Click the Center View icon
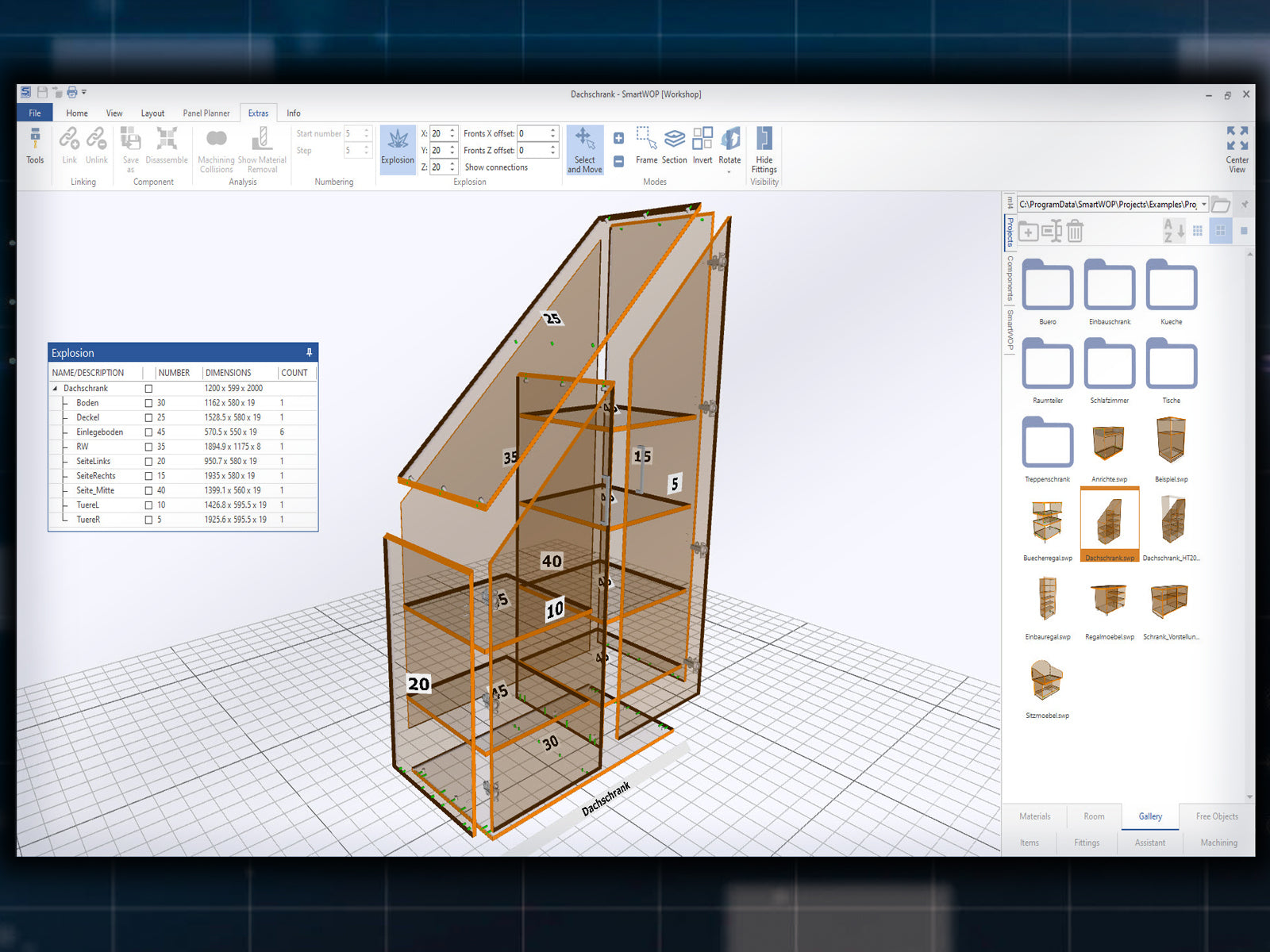Viewport: 1270px width, 952px height. [1237, 148]
